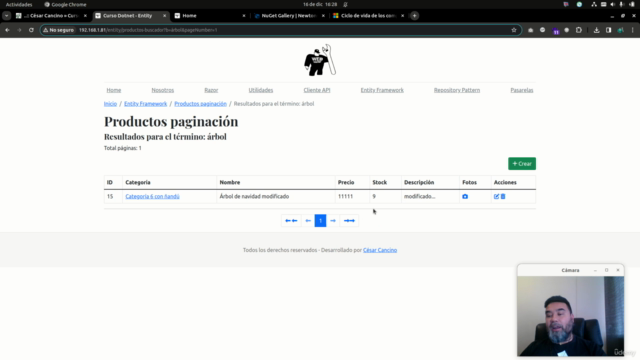Click the Total páginas: 1 text

point(122,148)
